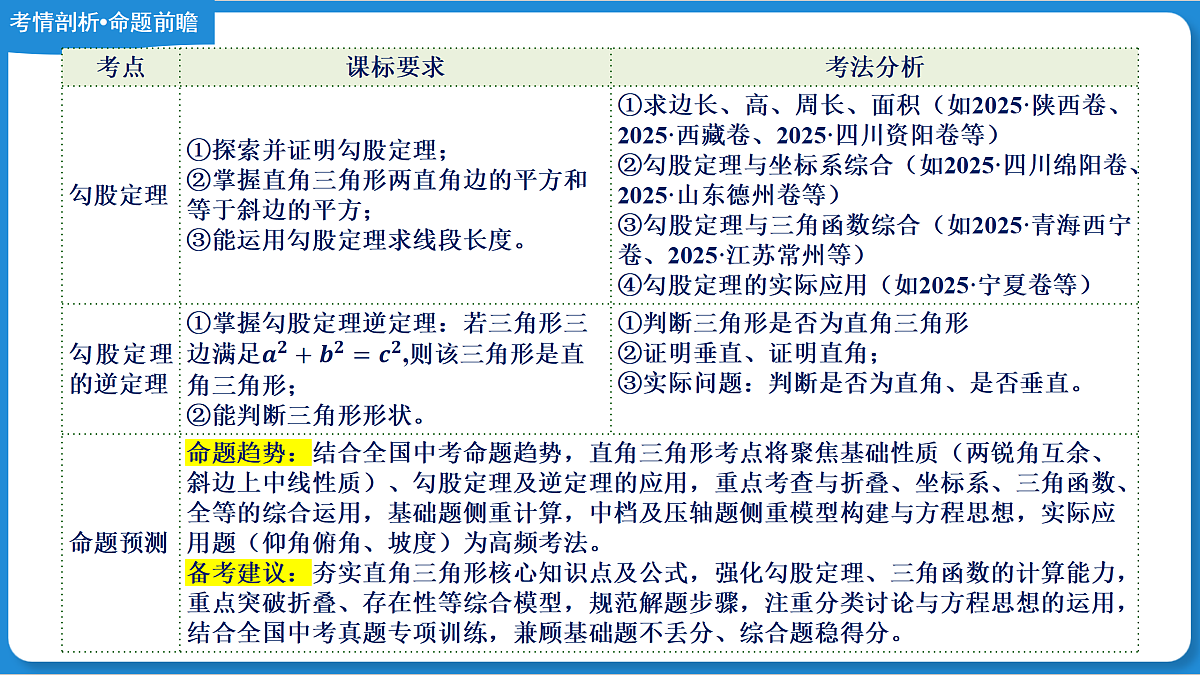Select the 考法分析 column header
The image size is (1200, 675).
(875, 67)
